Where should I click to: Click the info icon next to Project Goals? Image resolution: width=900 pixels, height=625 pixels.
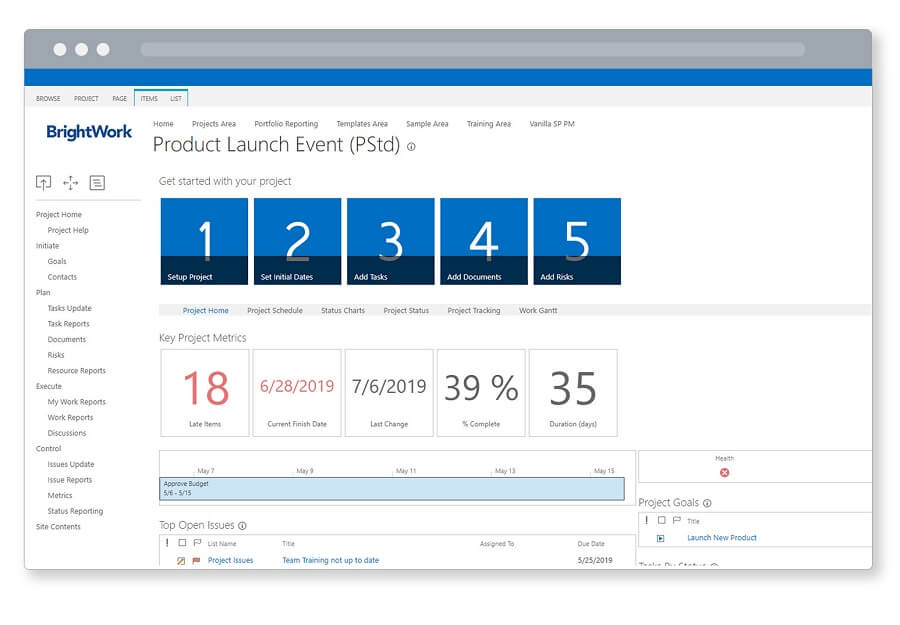pos(707,503)
